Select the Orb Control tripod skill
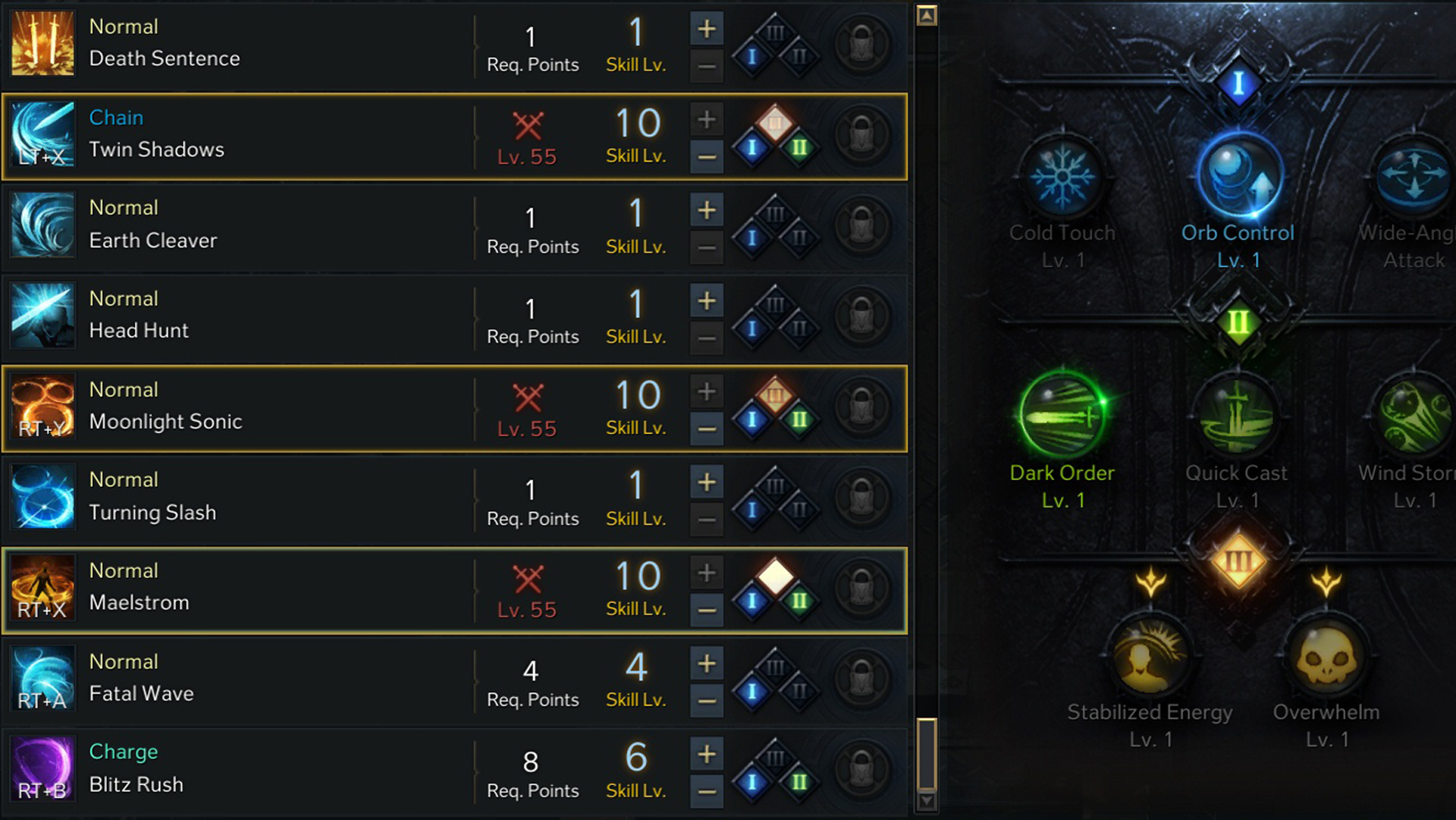This screenshot has width=1456, height=820. point(1238,177)
